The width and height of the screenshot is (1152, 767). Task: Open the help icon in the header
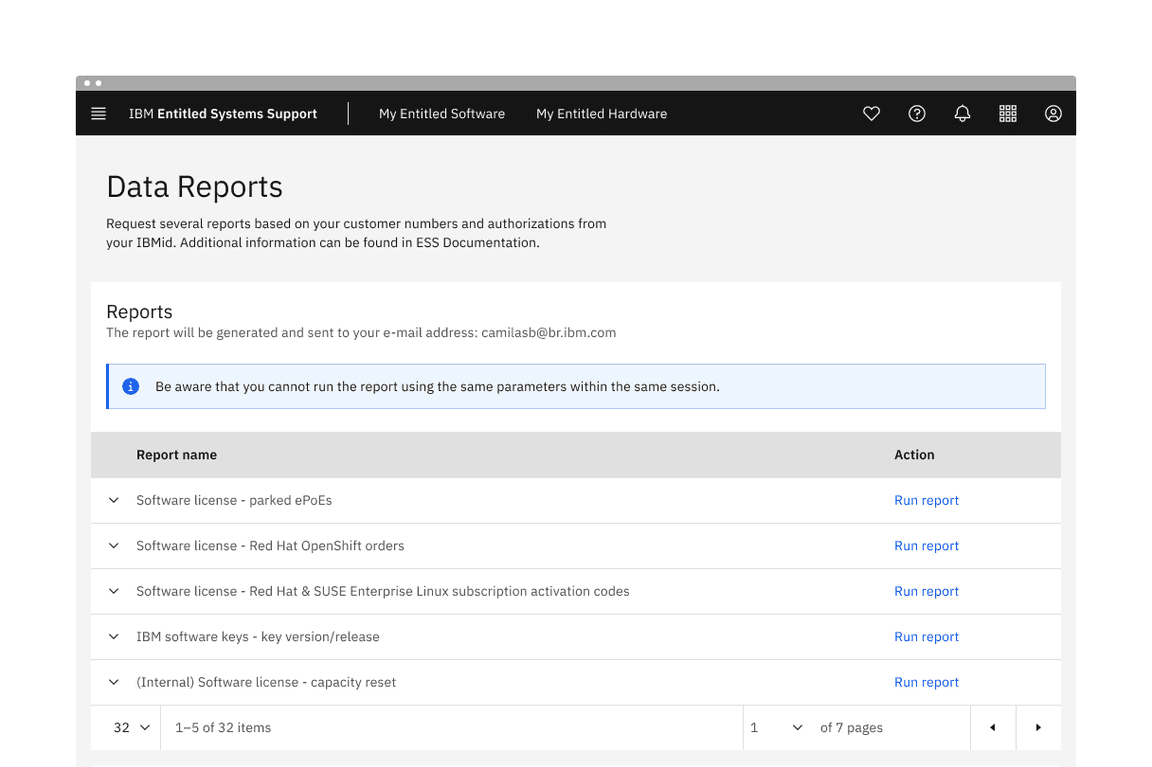coord(917,113)
